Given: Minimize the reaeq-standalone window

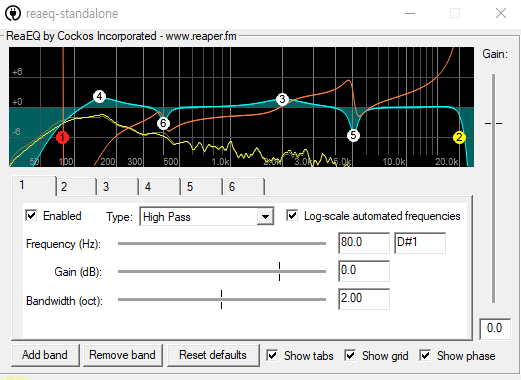Looking at the screenshot, I should 410,14.
